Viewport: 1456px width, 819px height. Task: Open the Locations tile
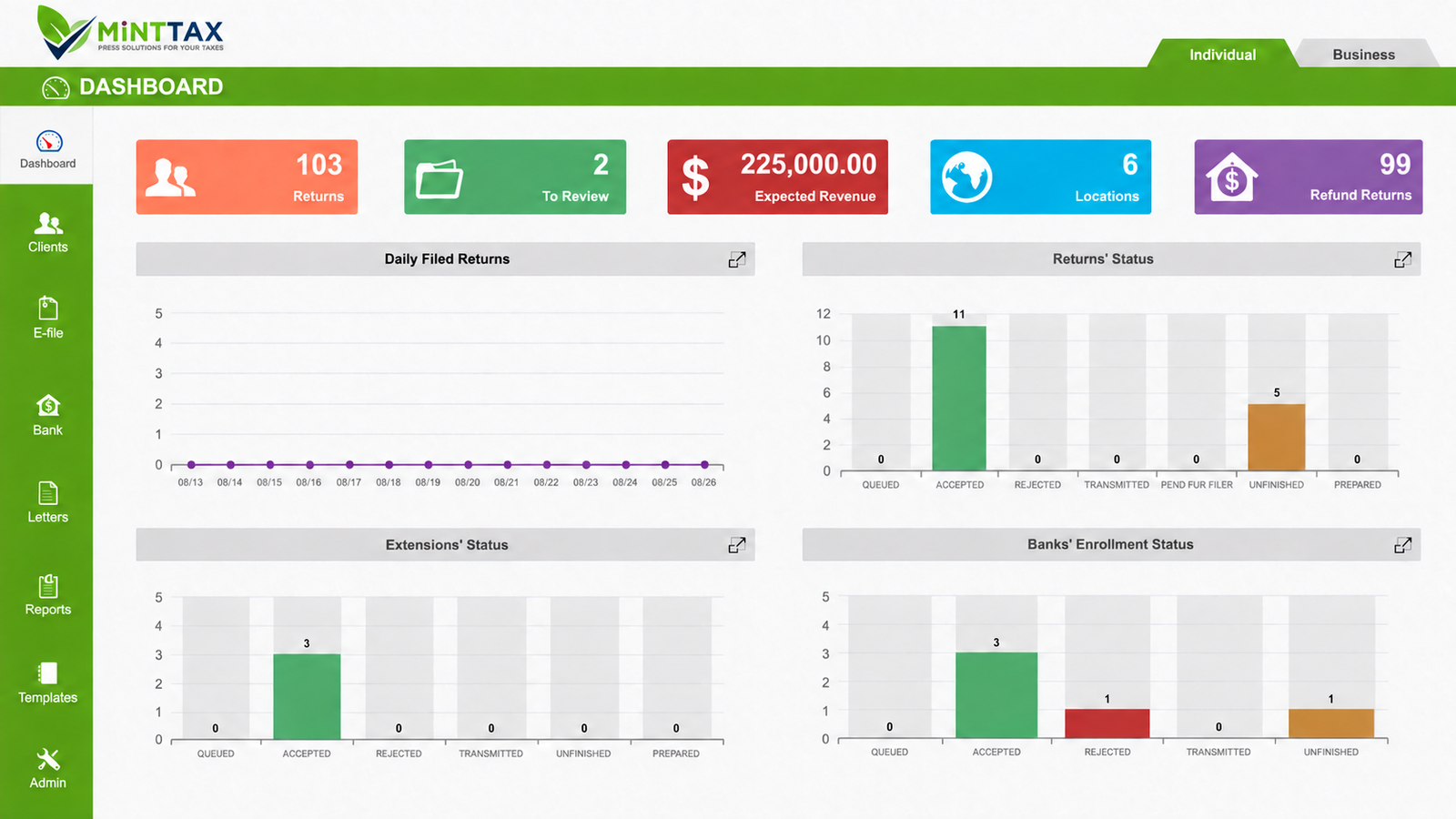pos(1040,177)
